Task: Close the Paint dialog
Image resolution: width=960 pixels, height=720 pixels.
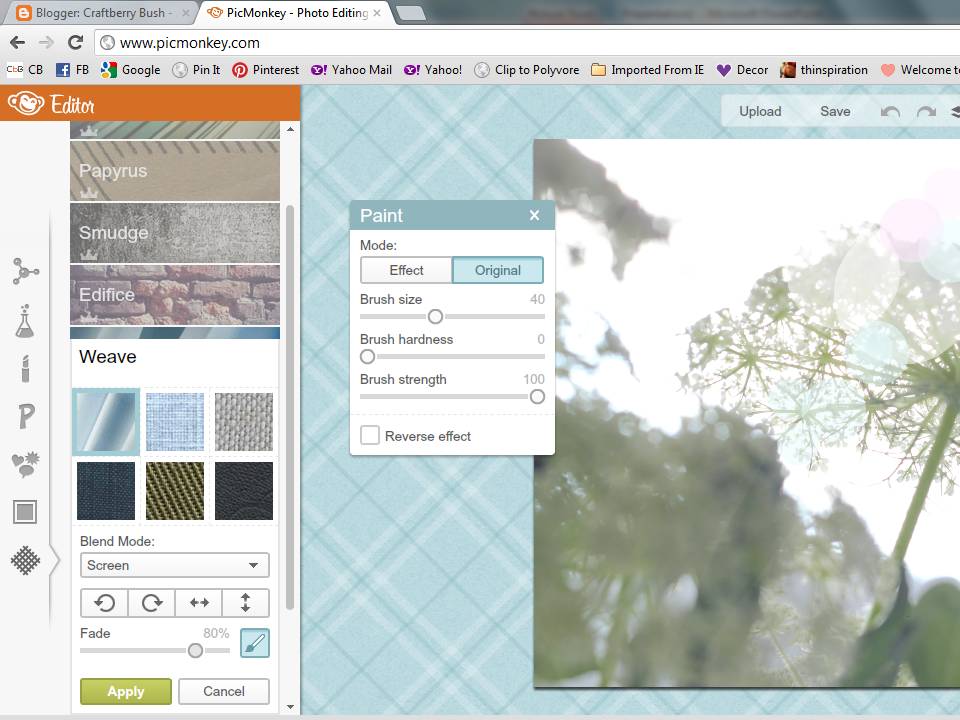Action: (534, 216)
